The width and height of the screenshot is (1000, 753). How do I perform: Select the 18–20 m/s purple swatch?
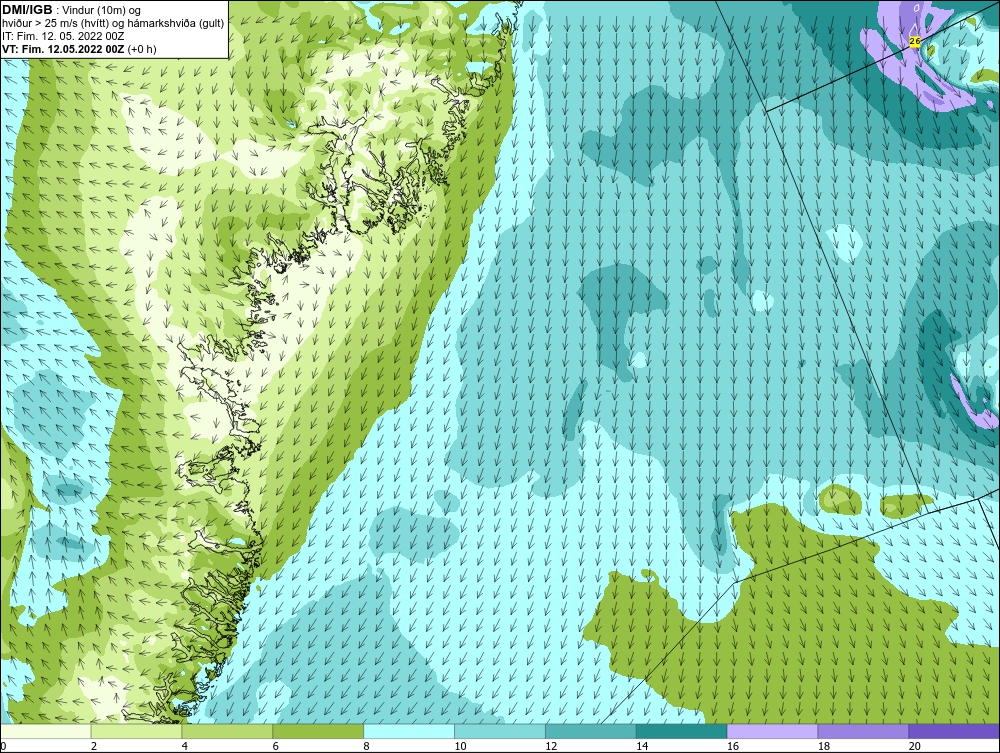[x=863, y=731]
